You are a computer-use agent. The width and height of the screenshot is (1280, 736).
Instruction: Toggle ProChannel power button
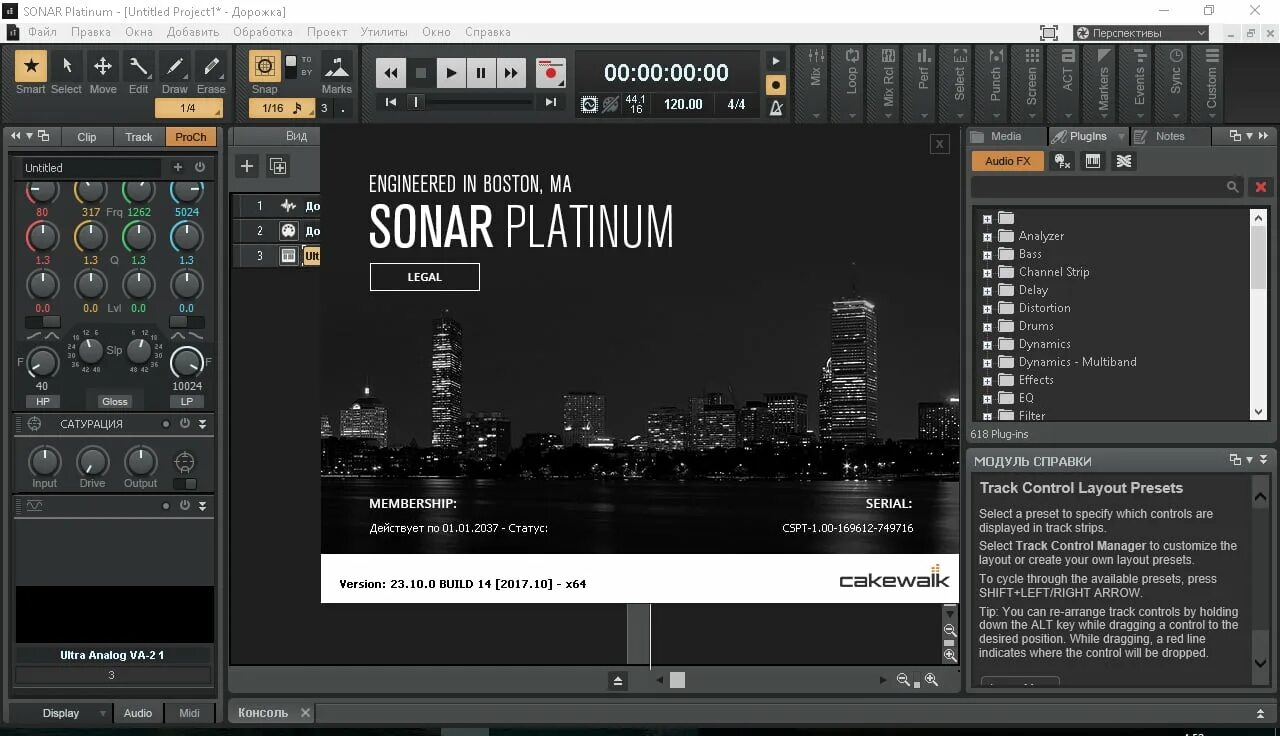pyautogui.click(x=200, y=168)
